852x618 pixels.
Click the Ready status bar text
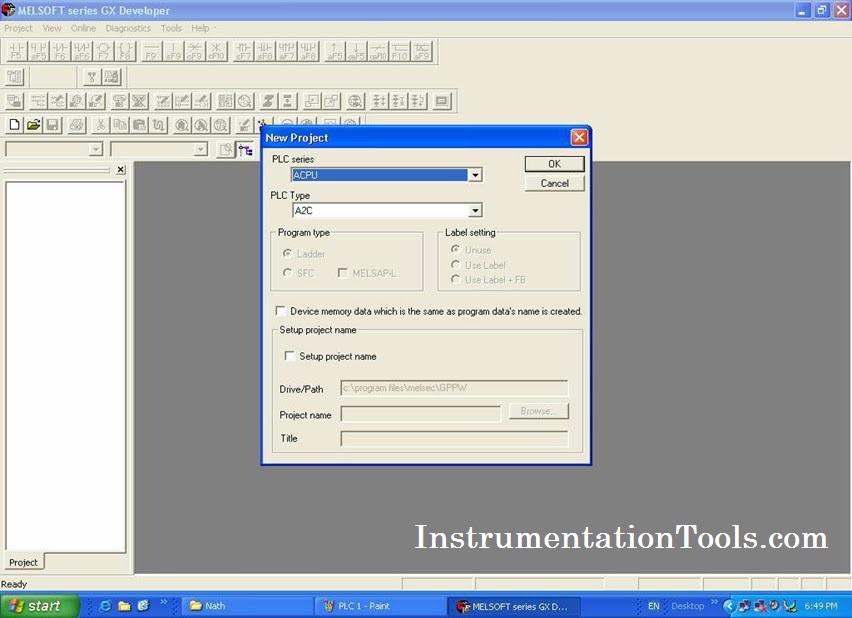pyautogui.click(x=14, y=584)
